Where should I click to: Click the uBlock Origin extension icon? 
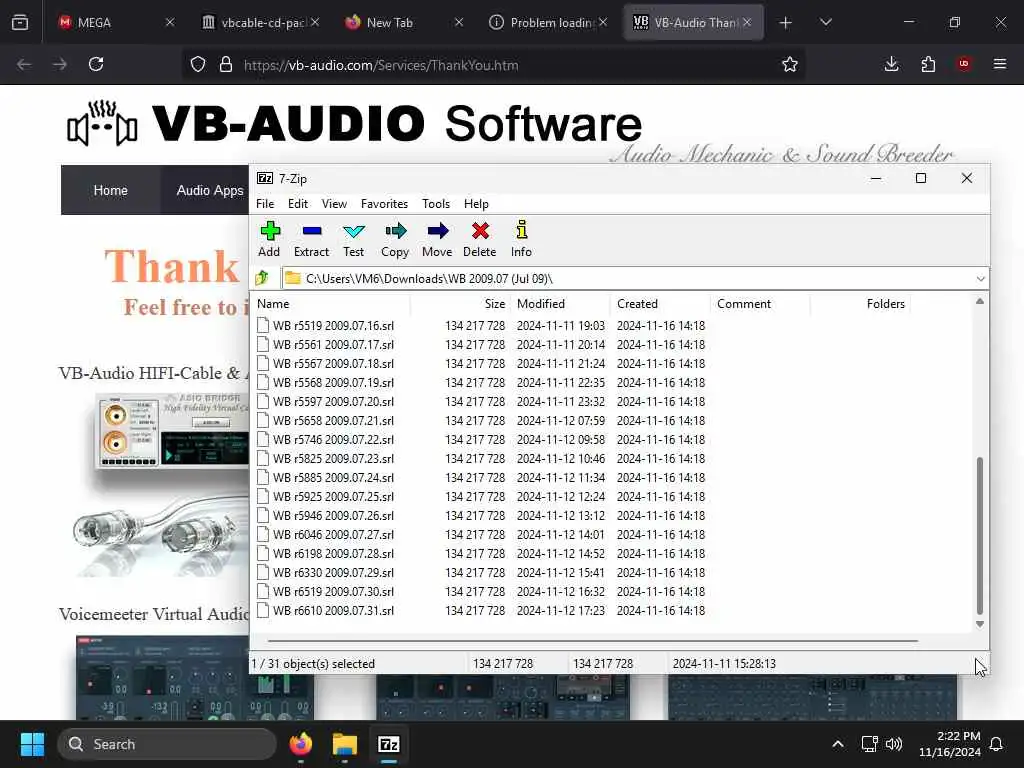tap(964, 64)
